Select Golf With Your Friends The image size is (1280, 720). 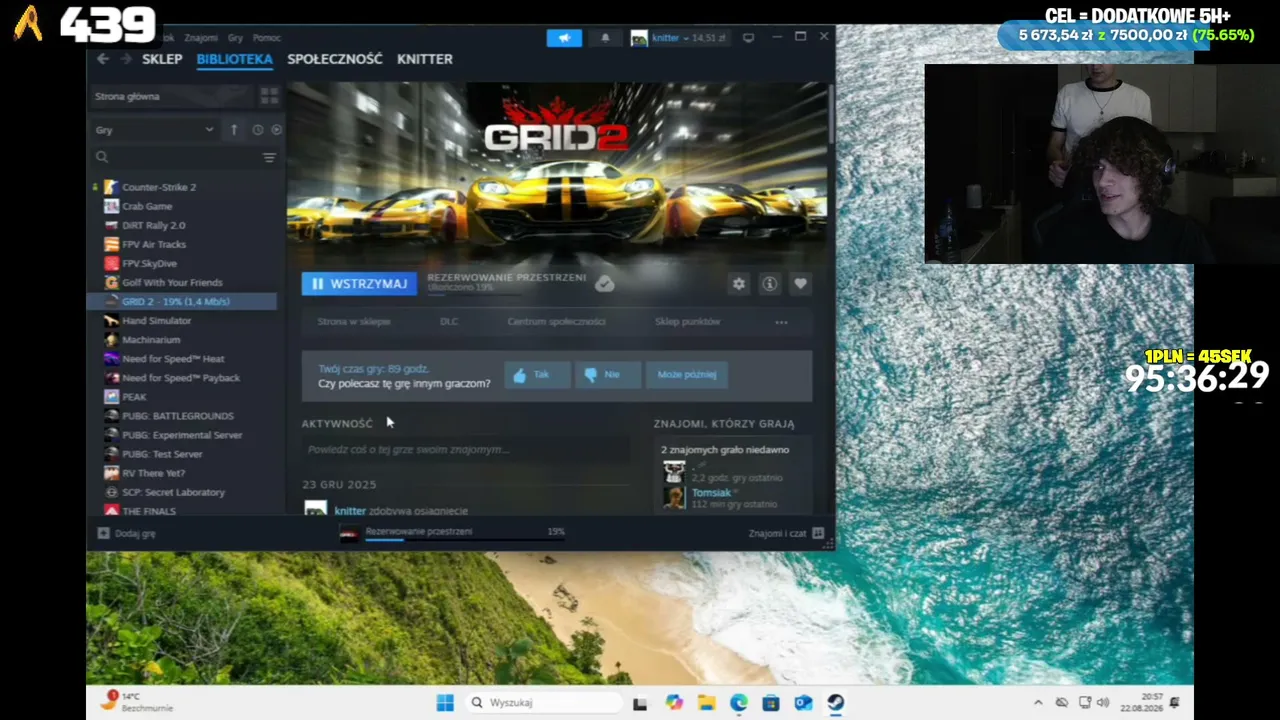[172, 282]
